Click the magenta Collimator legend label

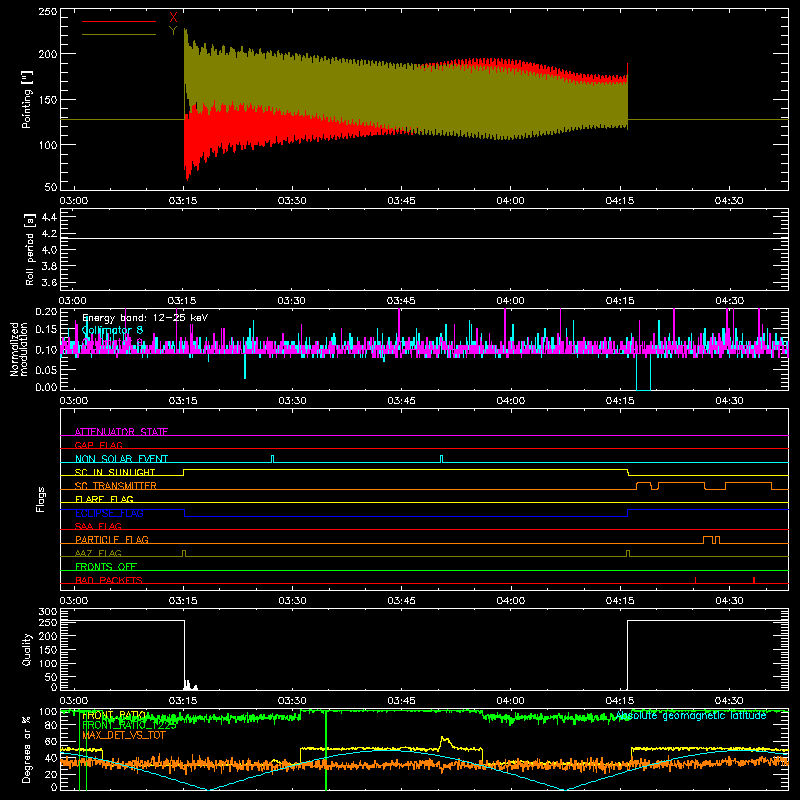click(x=112, y=341)
